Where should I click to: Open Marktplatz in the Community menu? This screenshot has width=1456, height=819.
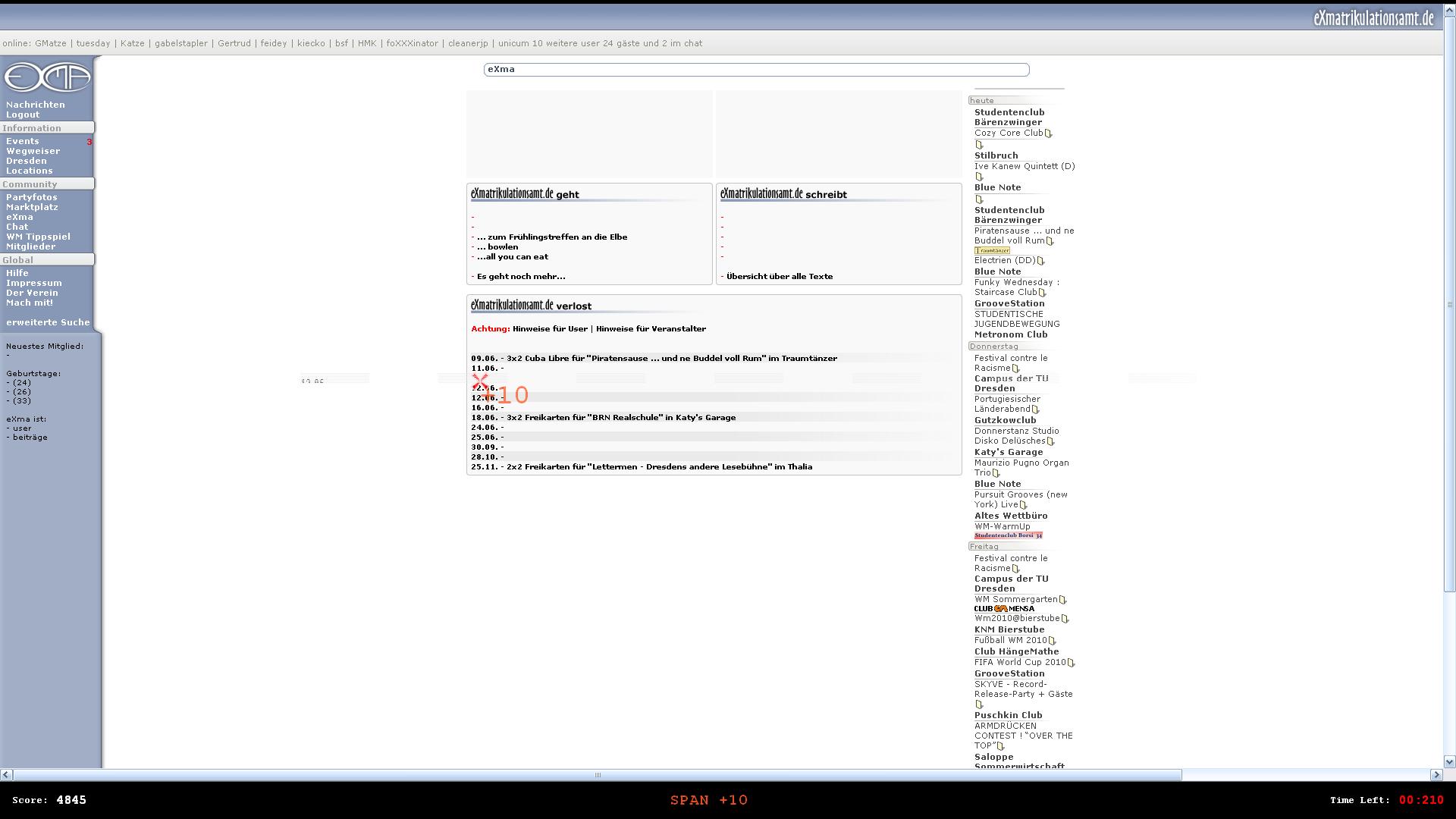pos(32,207)
